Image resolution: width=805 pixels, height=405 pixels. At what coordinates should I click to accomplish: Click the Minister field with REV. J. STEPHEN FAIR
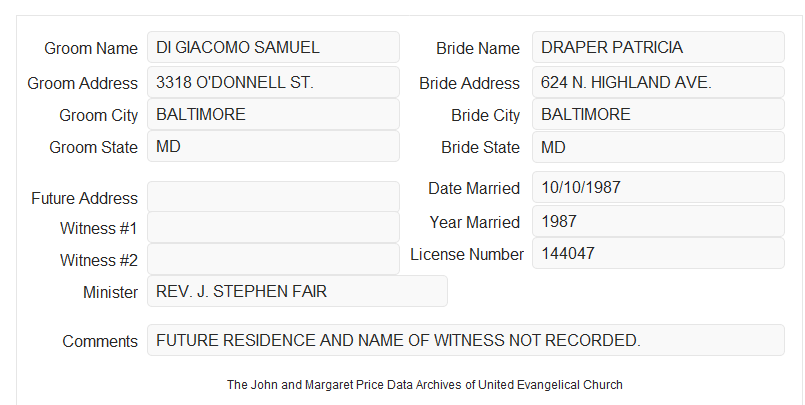tap(297, 291)
